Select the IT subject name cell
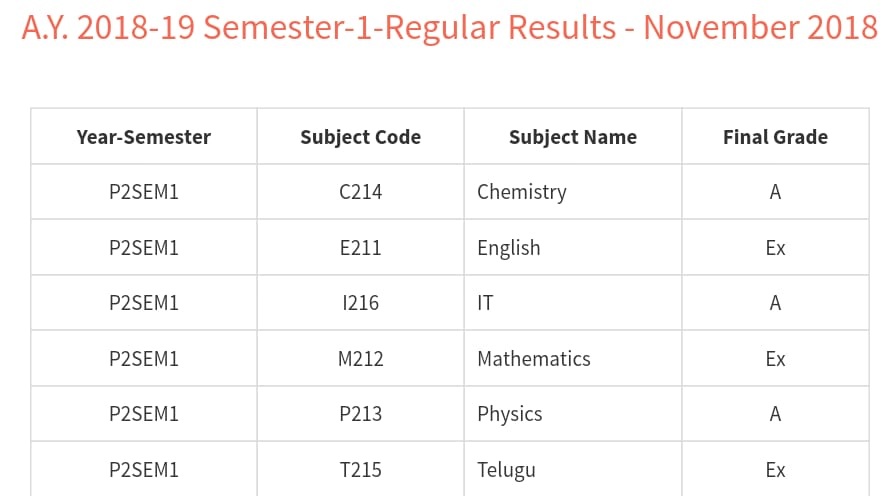 pos(486,303)
